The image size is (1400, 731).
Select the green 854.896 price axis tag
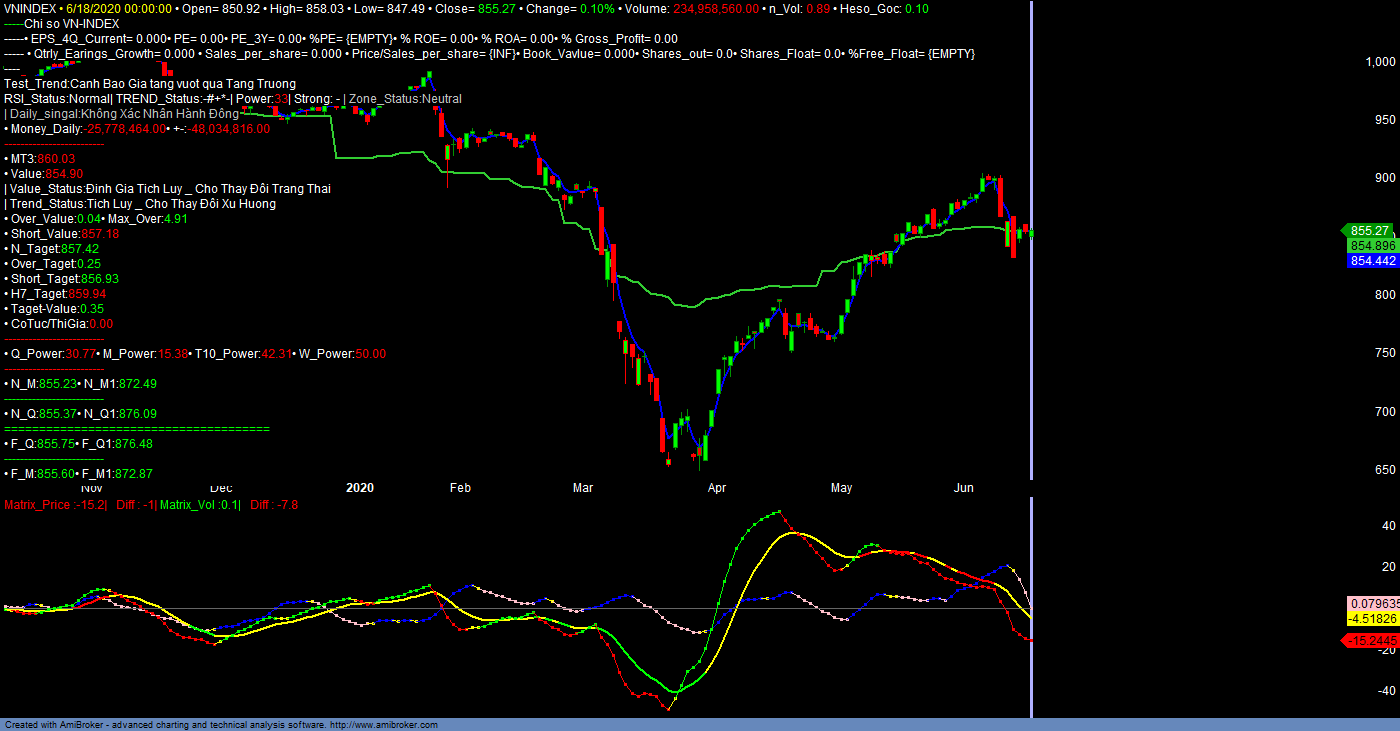tap(1372, 246)
